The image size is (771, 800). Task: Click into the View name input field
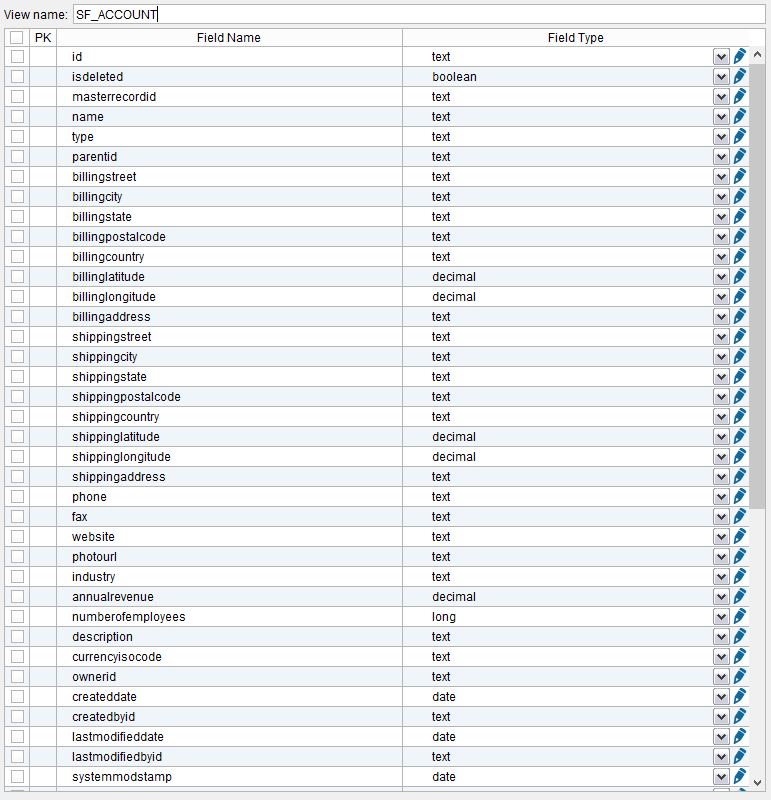(419, 14)
